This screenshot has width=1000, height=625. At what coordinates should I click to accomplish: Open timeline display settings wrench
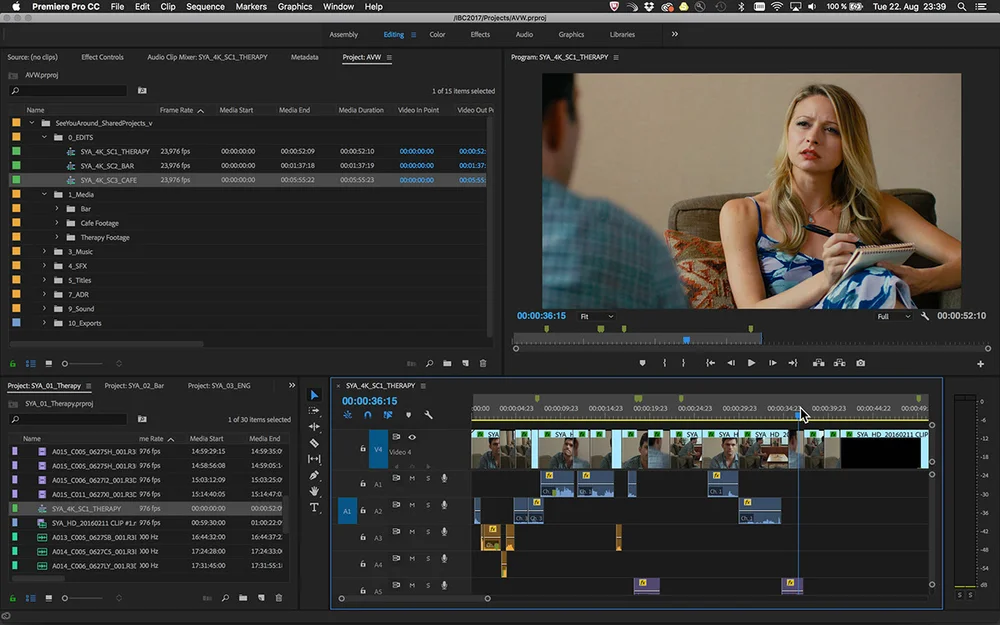pyautogui.click(x=429, y=415)
